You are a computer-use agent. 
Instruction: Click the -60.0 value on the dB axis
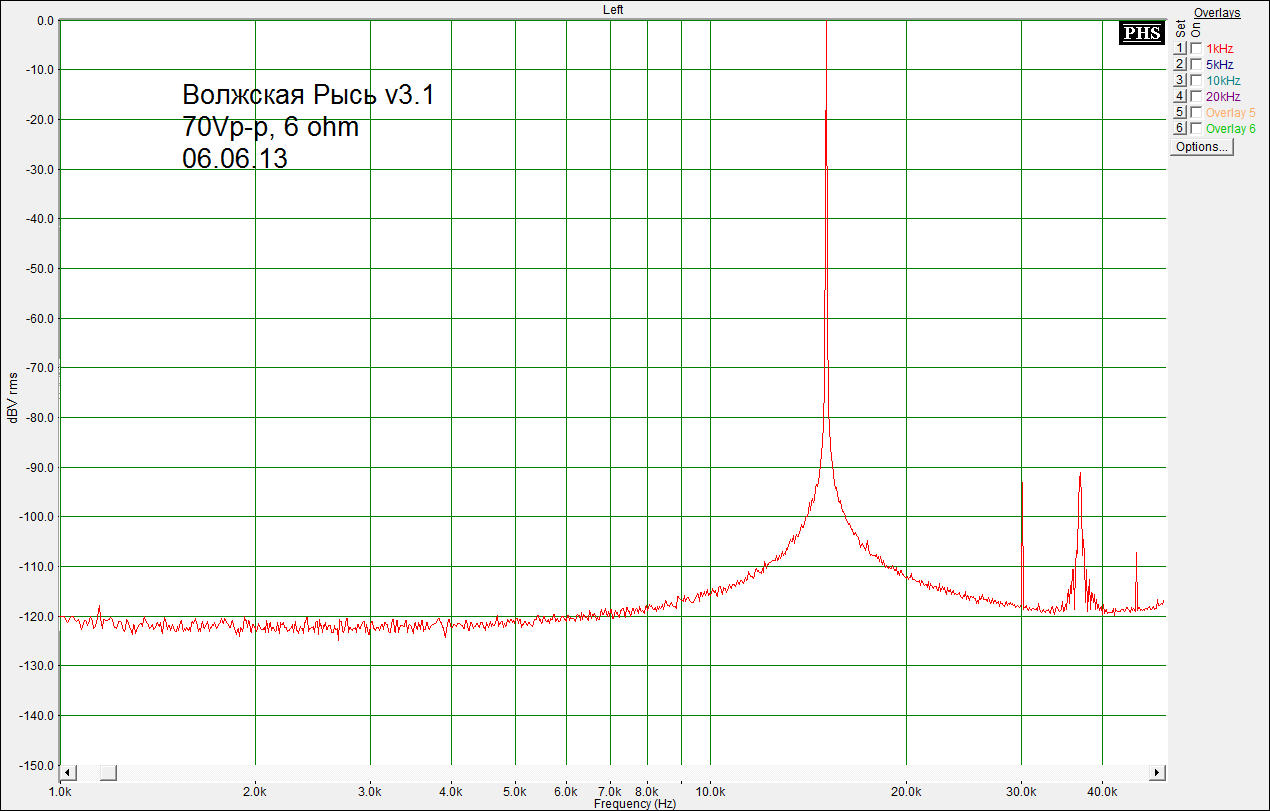point(38,319)
